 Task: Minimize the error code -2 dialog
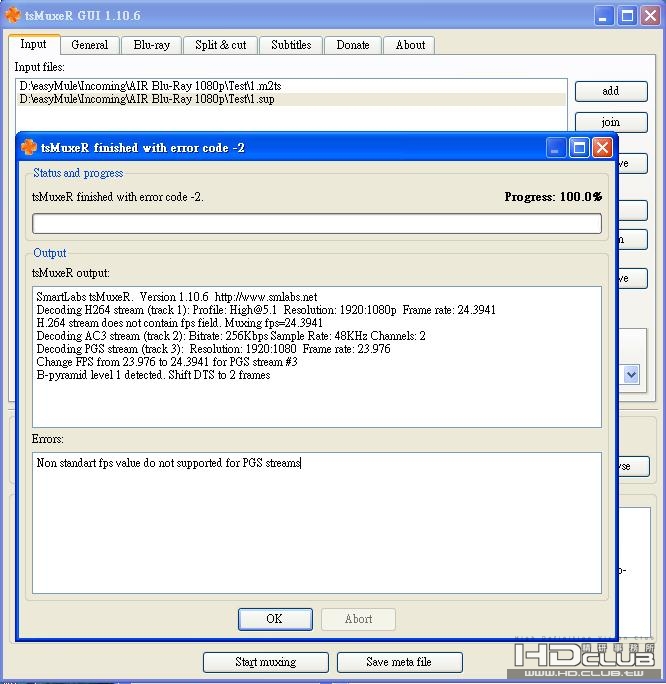(556, 148)
